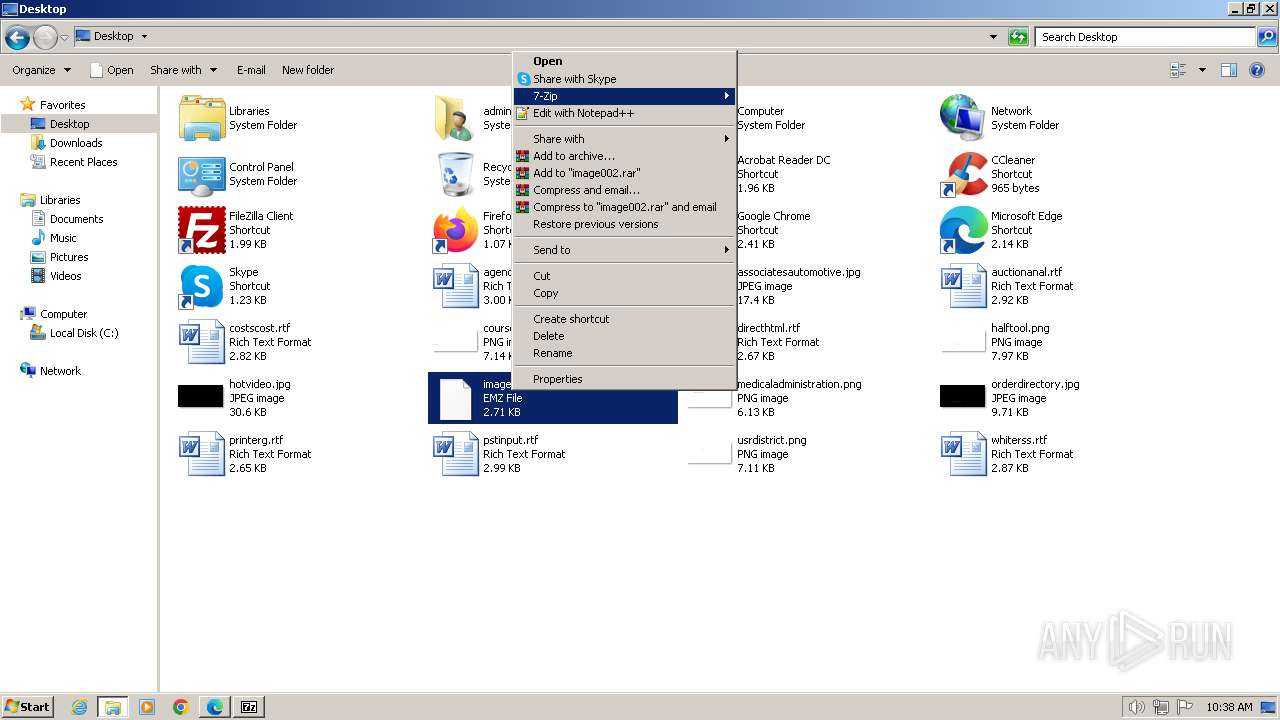Click the Back navigation arrow
1280x720 pixels.
pos(17,37)
